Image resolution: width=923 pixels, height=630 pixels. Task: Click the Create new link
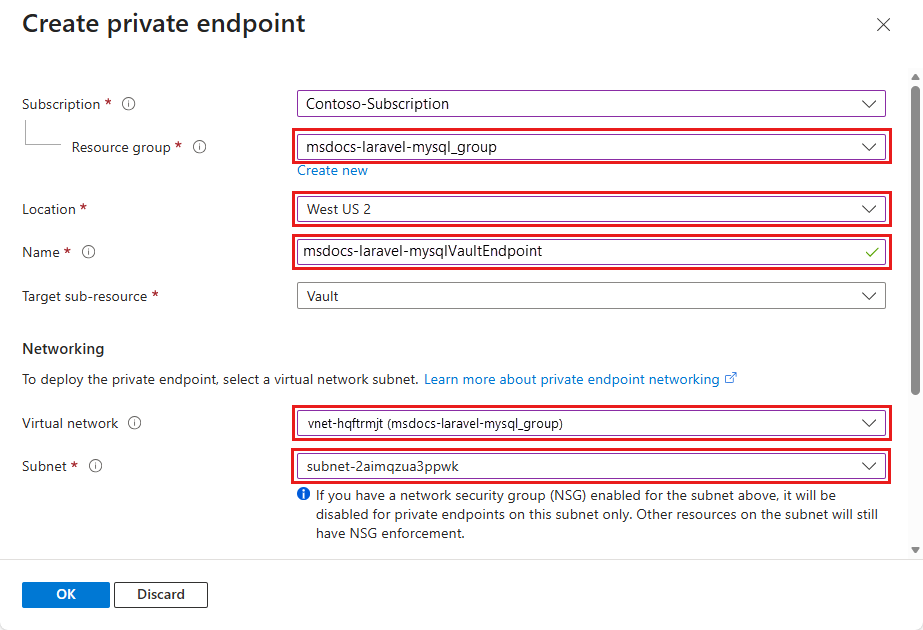pyautogui.click(x=332, y=171)
